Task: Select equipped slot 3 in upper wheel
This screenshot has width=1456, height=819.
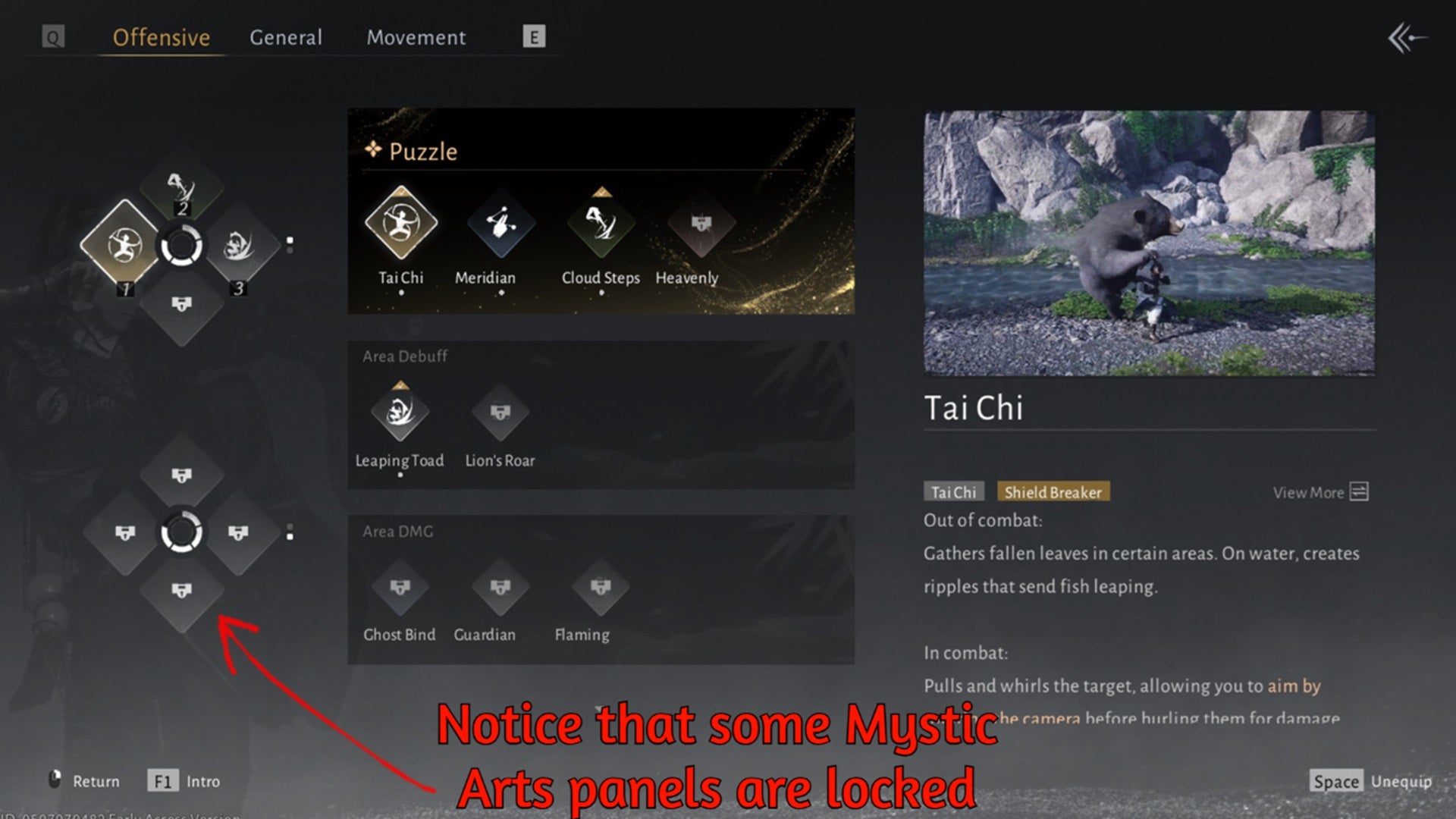Action: point(239,246)
